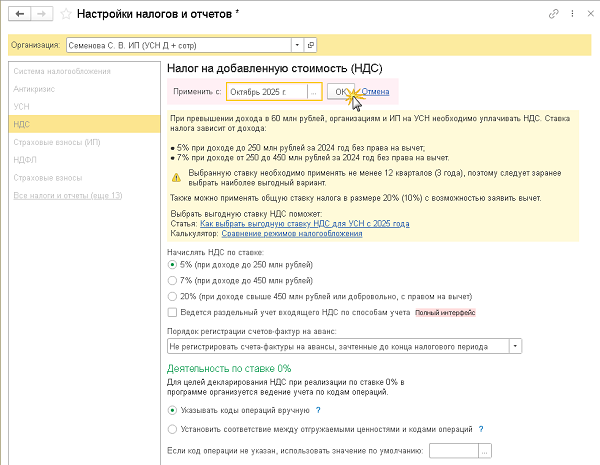Viewport: 600px width, 465px height.
Task: Open default operation code selection button
Action: pyautogui.click(x=485, y=451)
